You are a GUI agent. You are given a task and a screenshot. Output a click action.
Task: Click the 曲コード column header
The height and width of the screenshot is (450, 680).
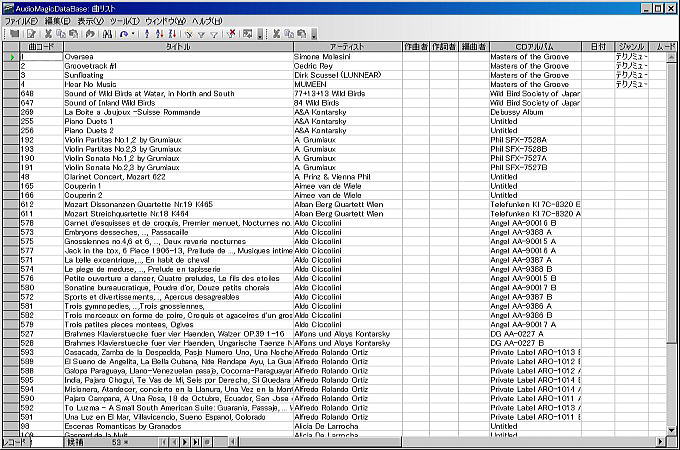click(x=41, y=46)
